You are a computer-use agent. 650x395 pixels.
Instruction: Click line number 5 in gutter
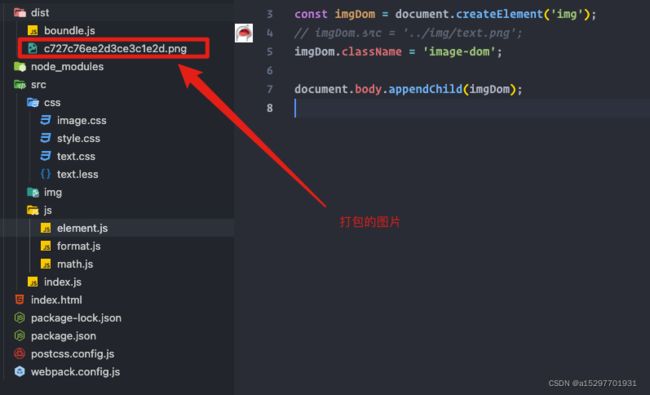pos(270,52)
